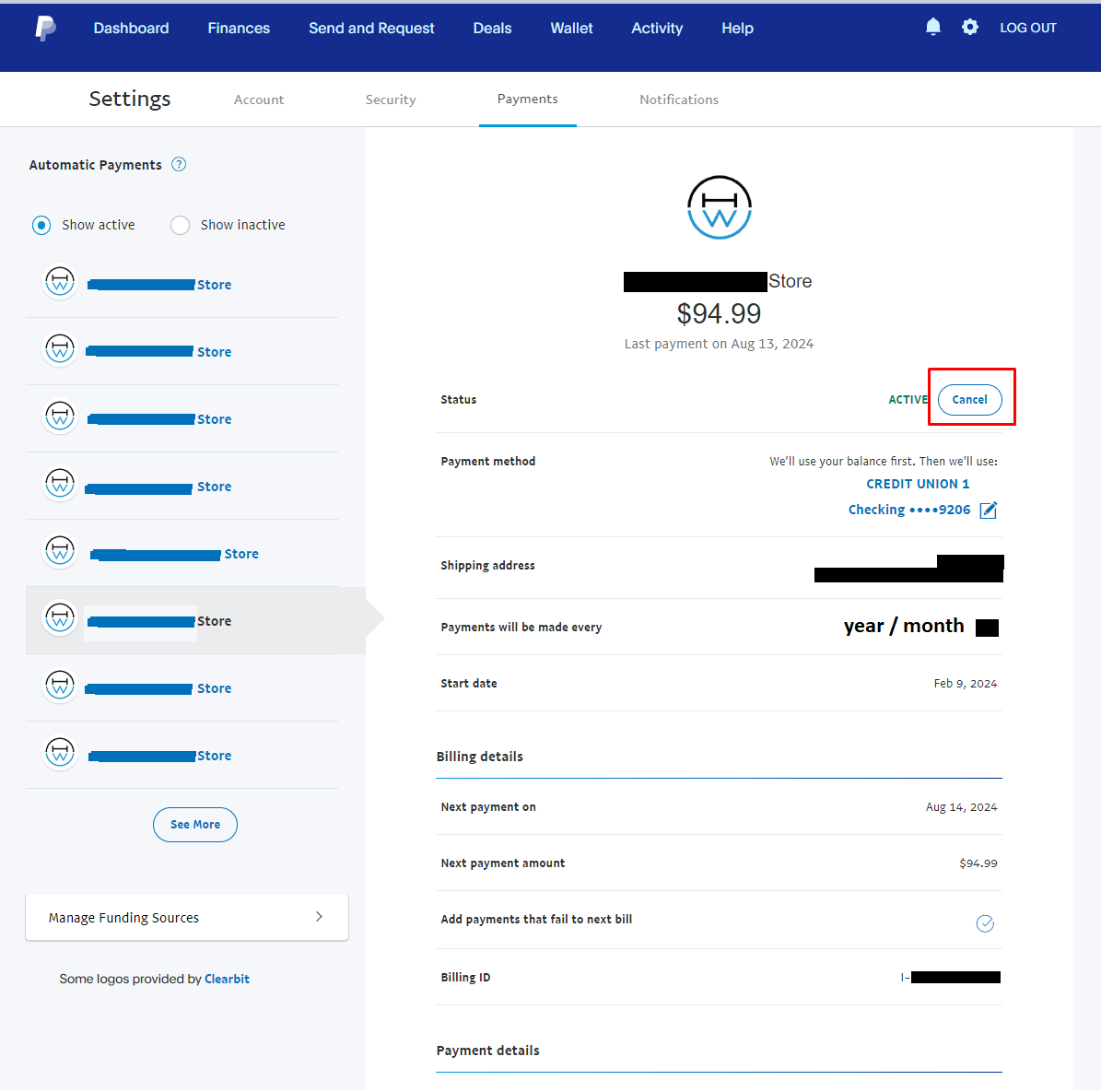
Task: Open the Wallet menu item
Action: tap(571, 28)
